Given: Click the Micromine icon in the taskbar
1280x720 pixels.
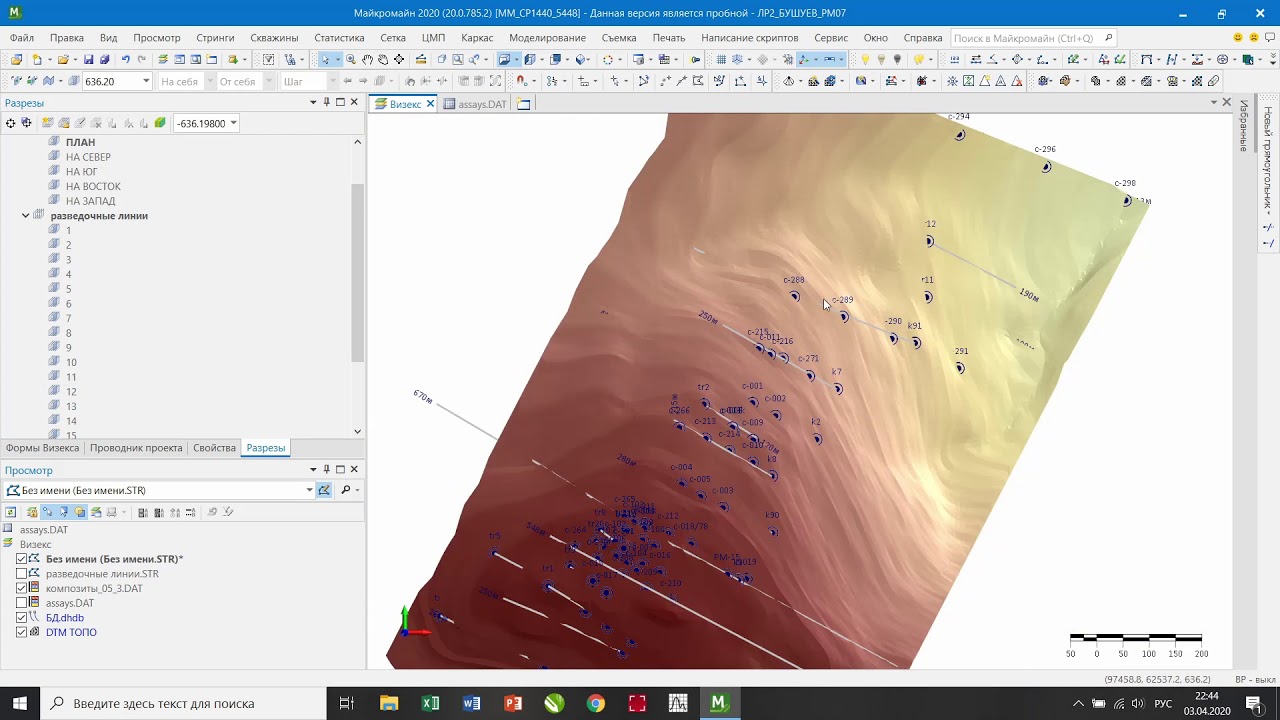Looking at the screenshot, I should click(x=718, y=703).
